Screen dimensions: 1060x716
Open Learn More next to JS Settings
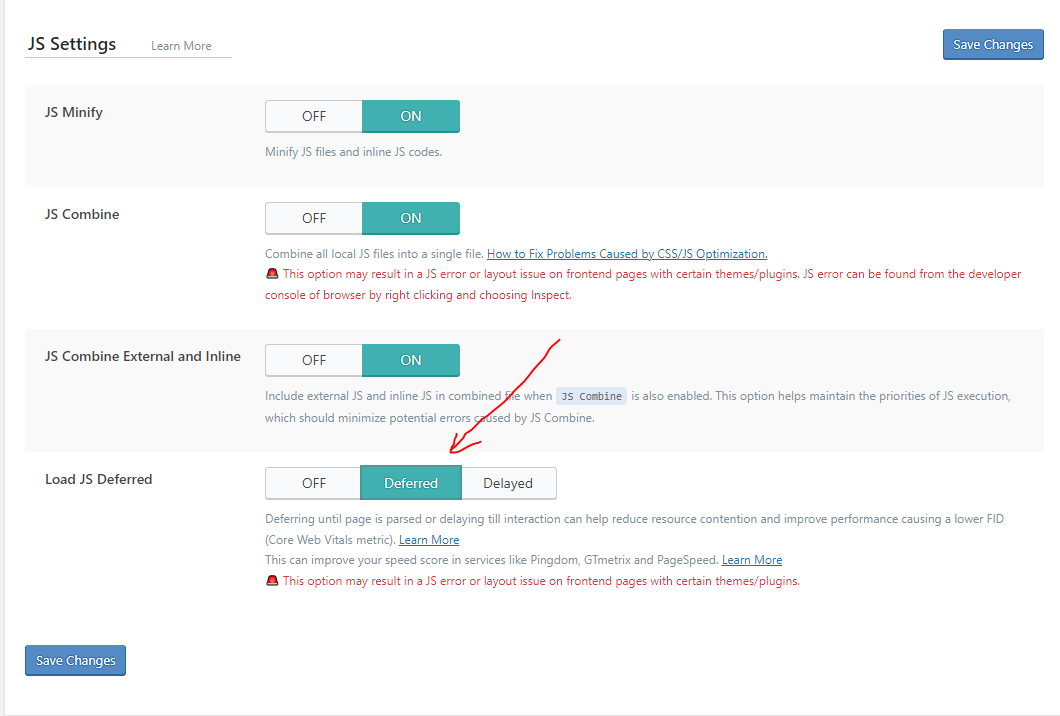coord(181,46)
